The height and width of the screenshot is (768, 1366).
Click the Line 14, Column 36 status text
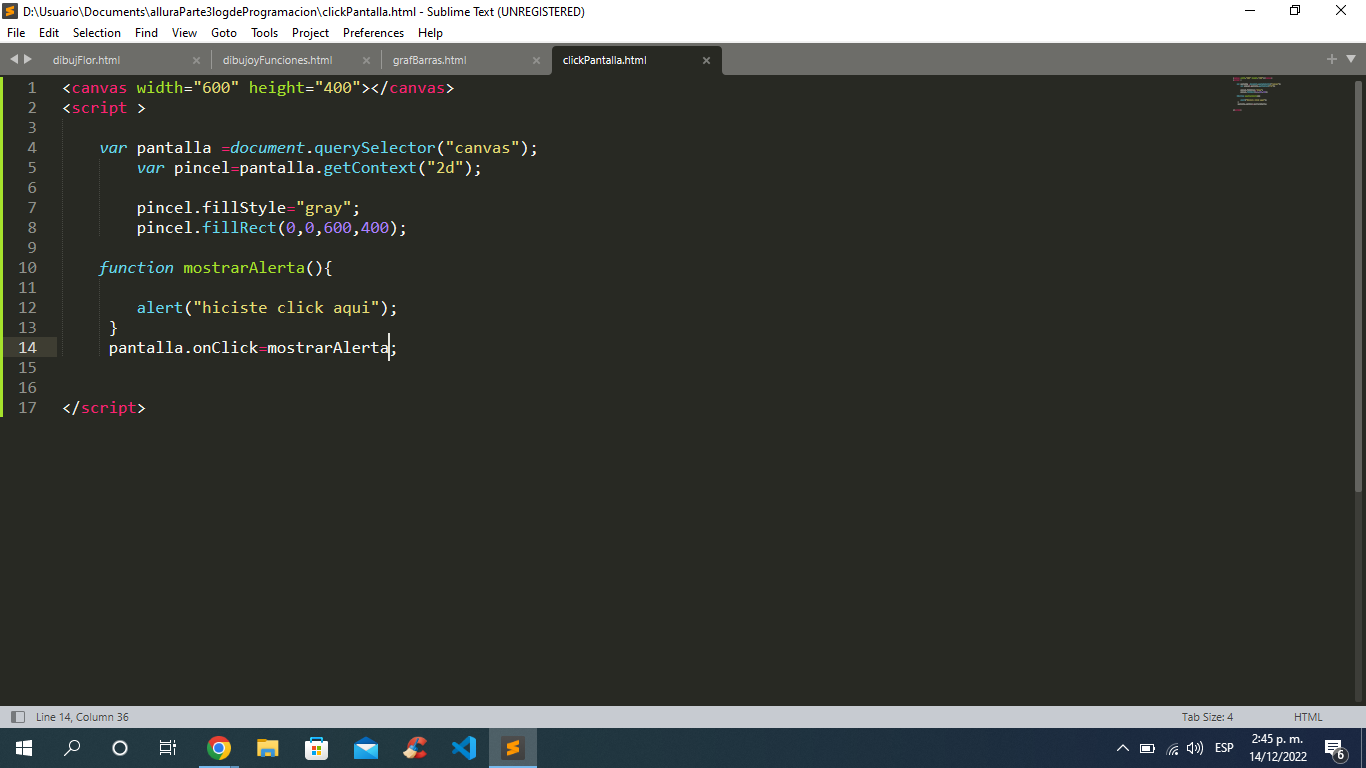(82, 717)
